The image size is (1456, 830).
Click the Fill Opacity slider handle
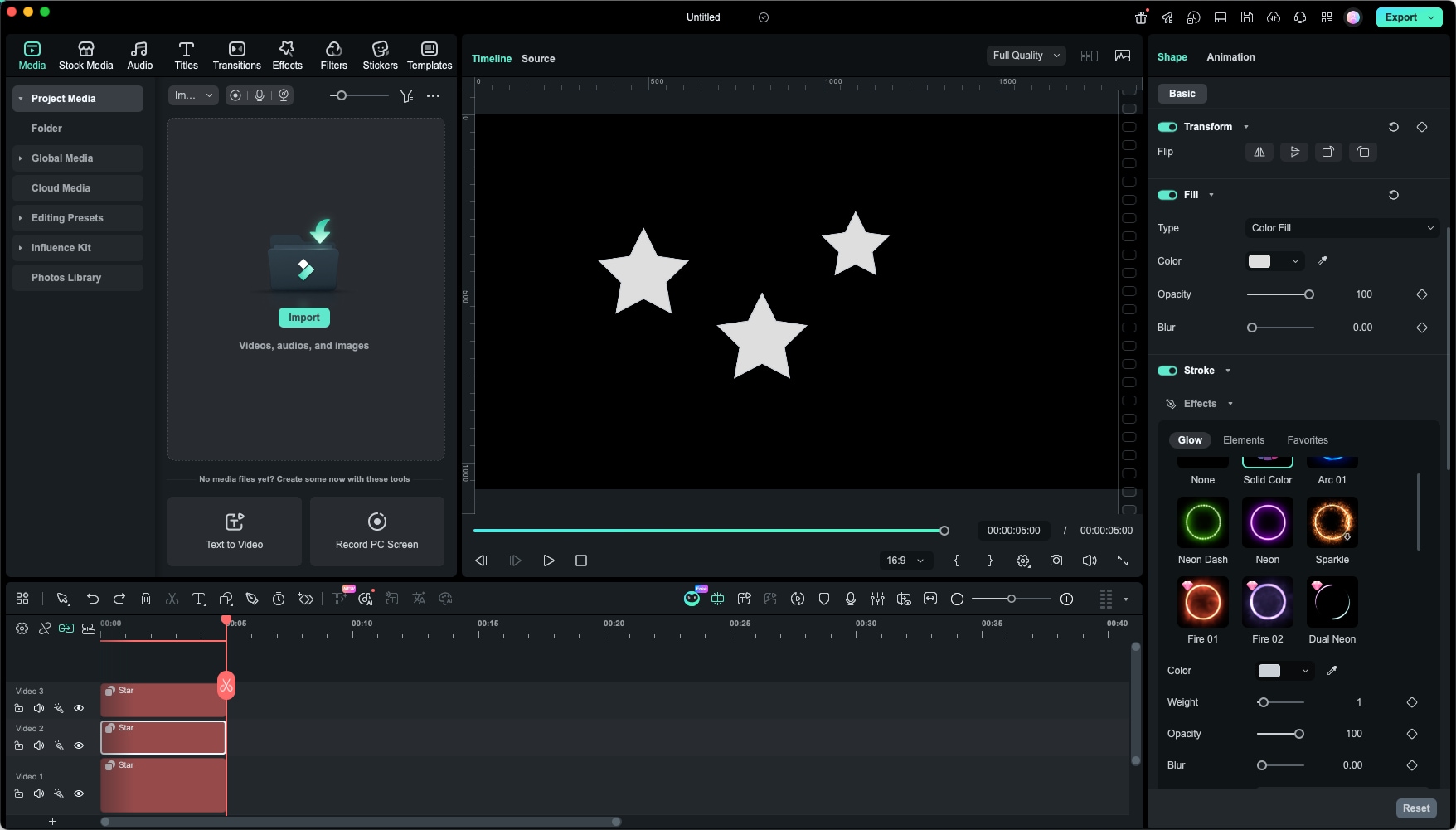pos(1308,294)
